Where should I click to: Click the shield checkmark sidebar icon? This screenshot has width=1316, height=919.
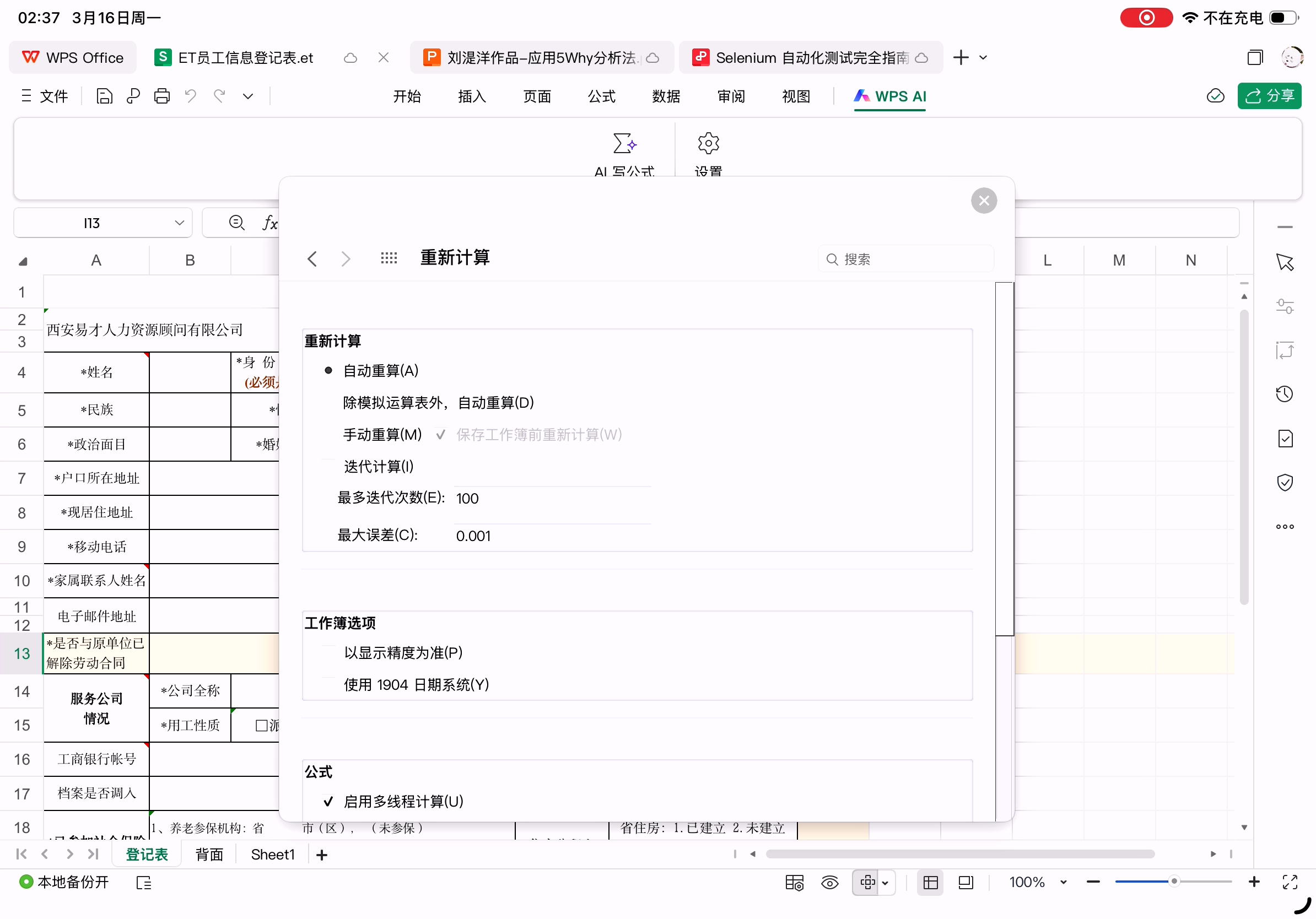[x=1285, y=483]
